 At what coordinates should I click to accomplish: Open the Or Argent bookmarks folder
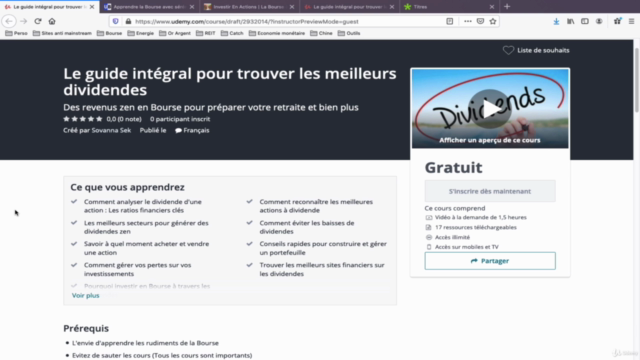175,33
